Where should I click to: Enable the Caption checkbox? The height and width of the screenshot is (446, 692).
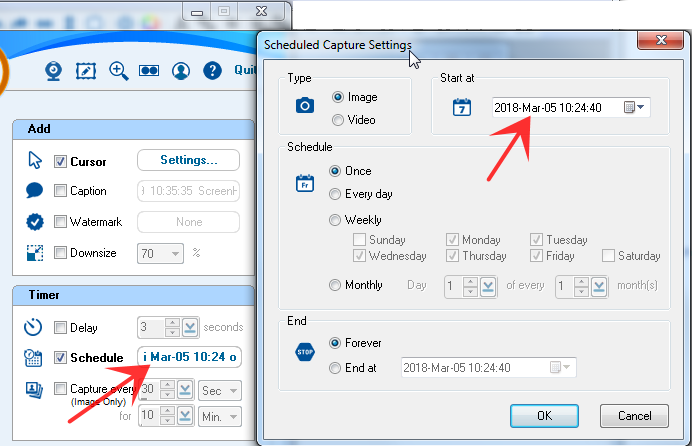(x=61, y=191)
